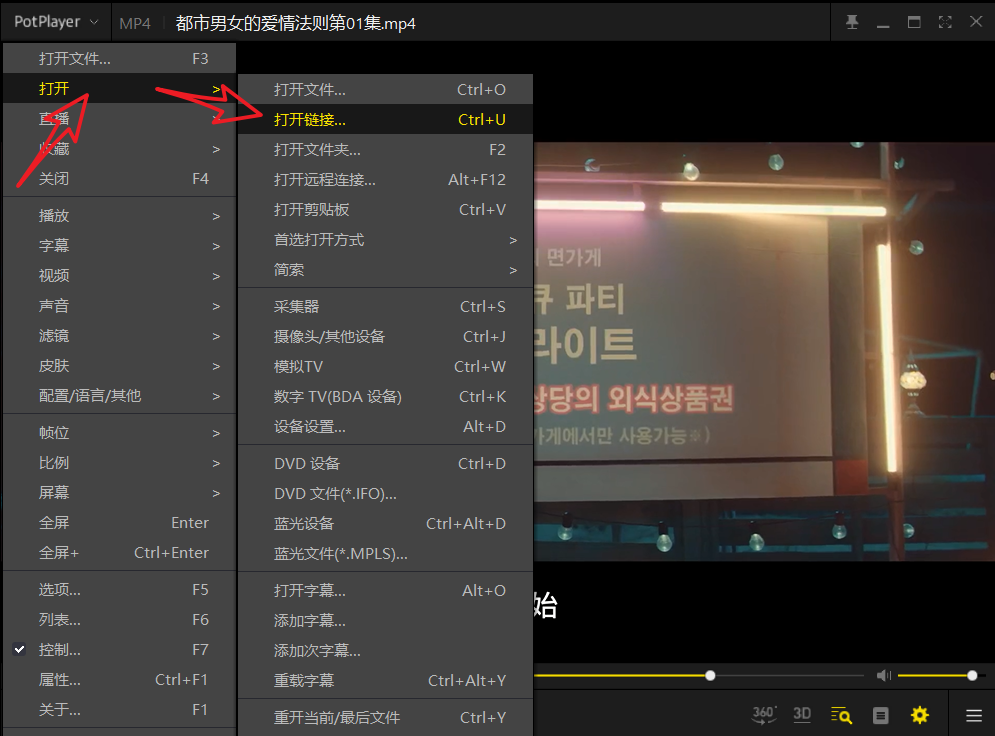Enter fullscreen via the title bar icon

click(945, 22)
